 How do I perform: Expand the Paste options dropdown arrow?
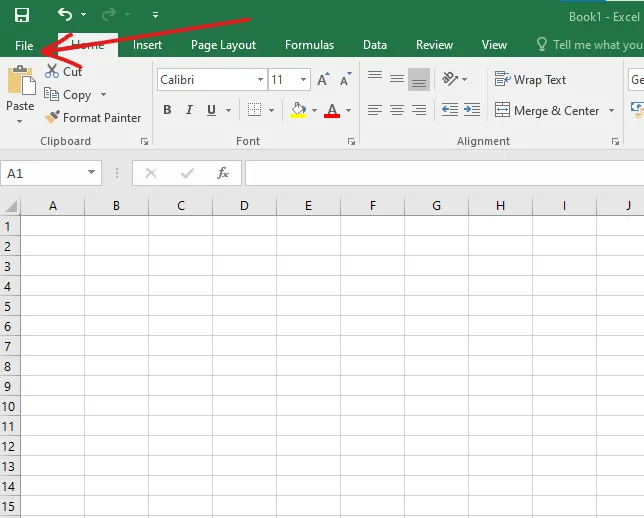pos(19,121)
